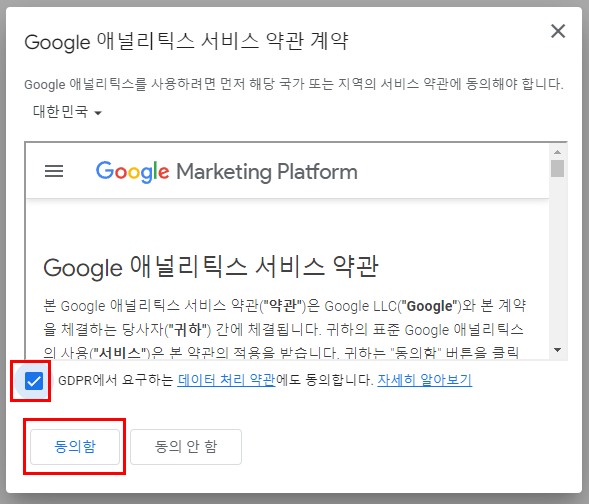Click the dialog title Google 애널리틱스 서비스 약관 계약
Viewport: 589px width, 504px height.
point(186,41)
